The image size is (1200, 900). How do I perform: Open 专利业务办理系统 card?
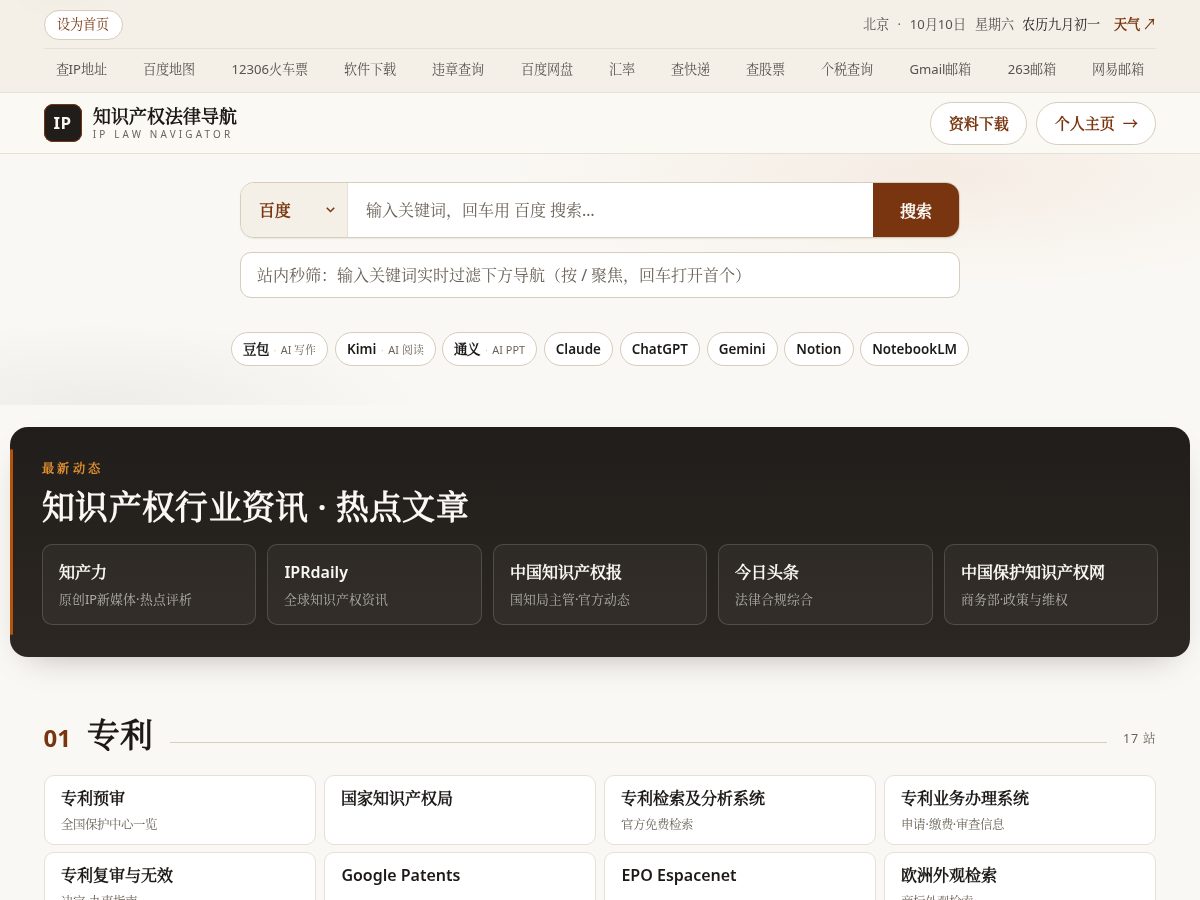pyautogui.click(x=1020, y=810)
